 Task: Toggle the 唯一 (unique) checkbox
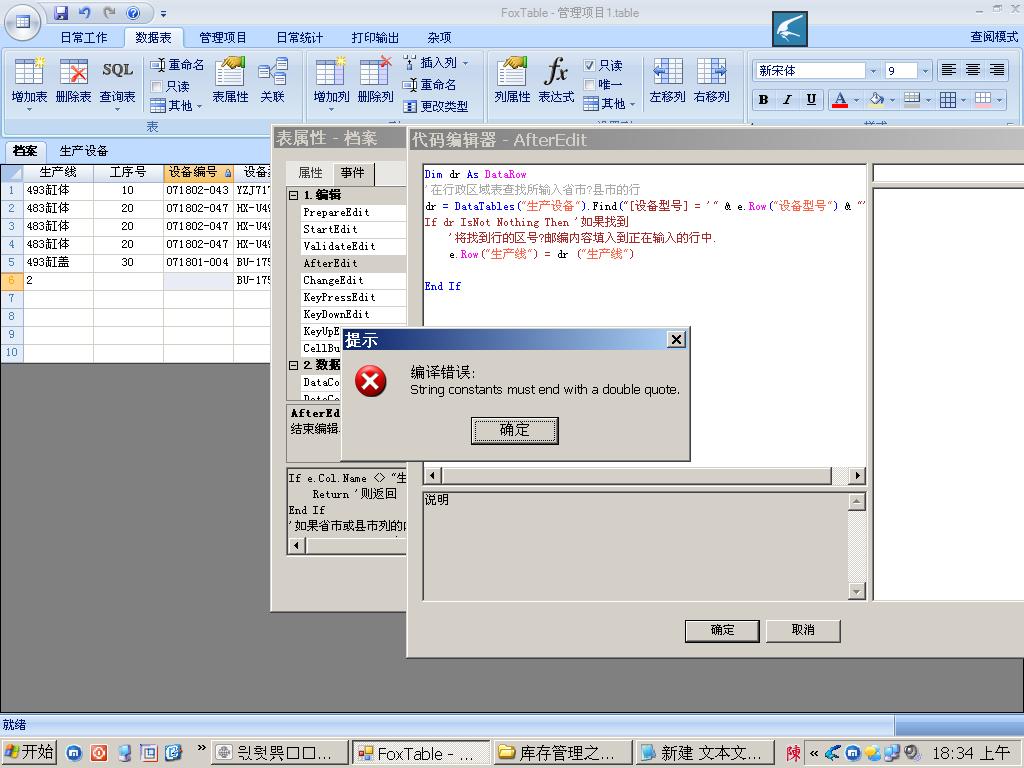click(x=590, y=85)
